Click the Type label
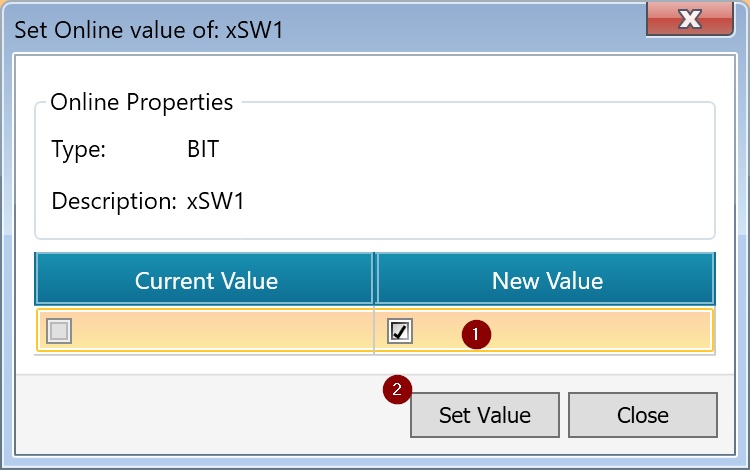Image resolution: width=750 pixels, height=470 pixels. tap(78, 151)
